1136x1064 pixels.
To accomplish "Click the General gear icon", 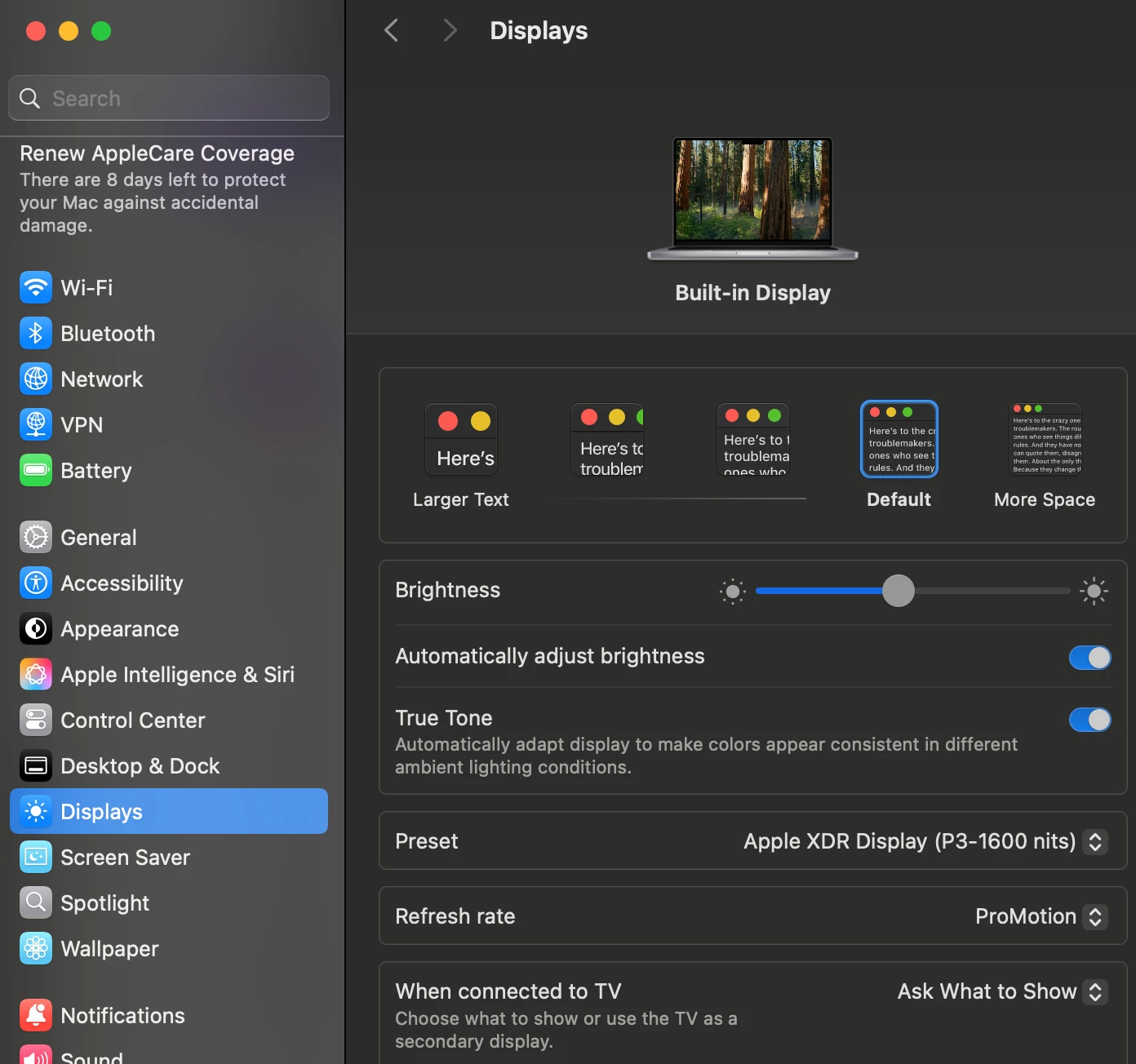I will click(36, 537).
